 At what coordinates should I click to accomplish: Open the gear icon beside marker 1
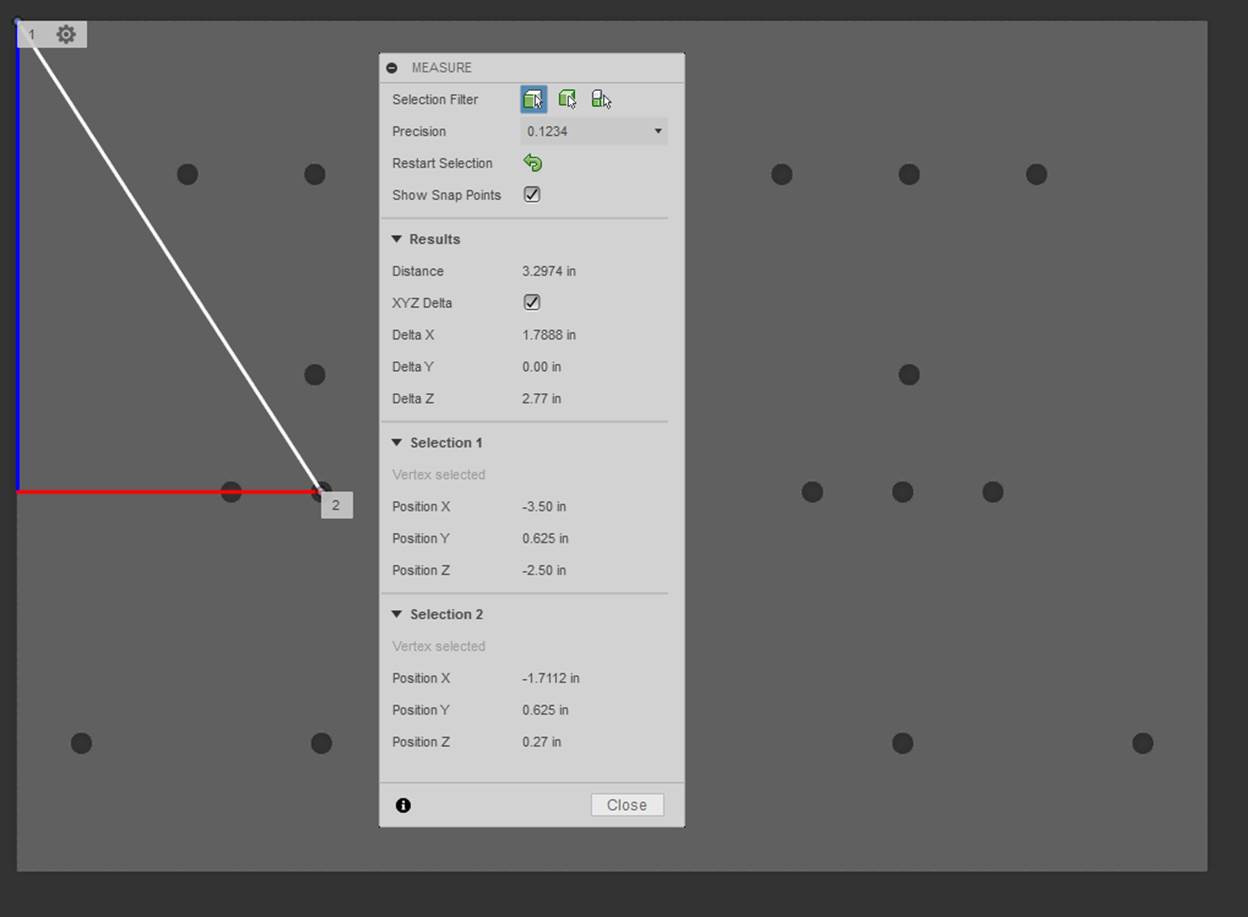tap(66, 35)
